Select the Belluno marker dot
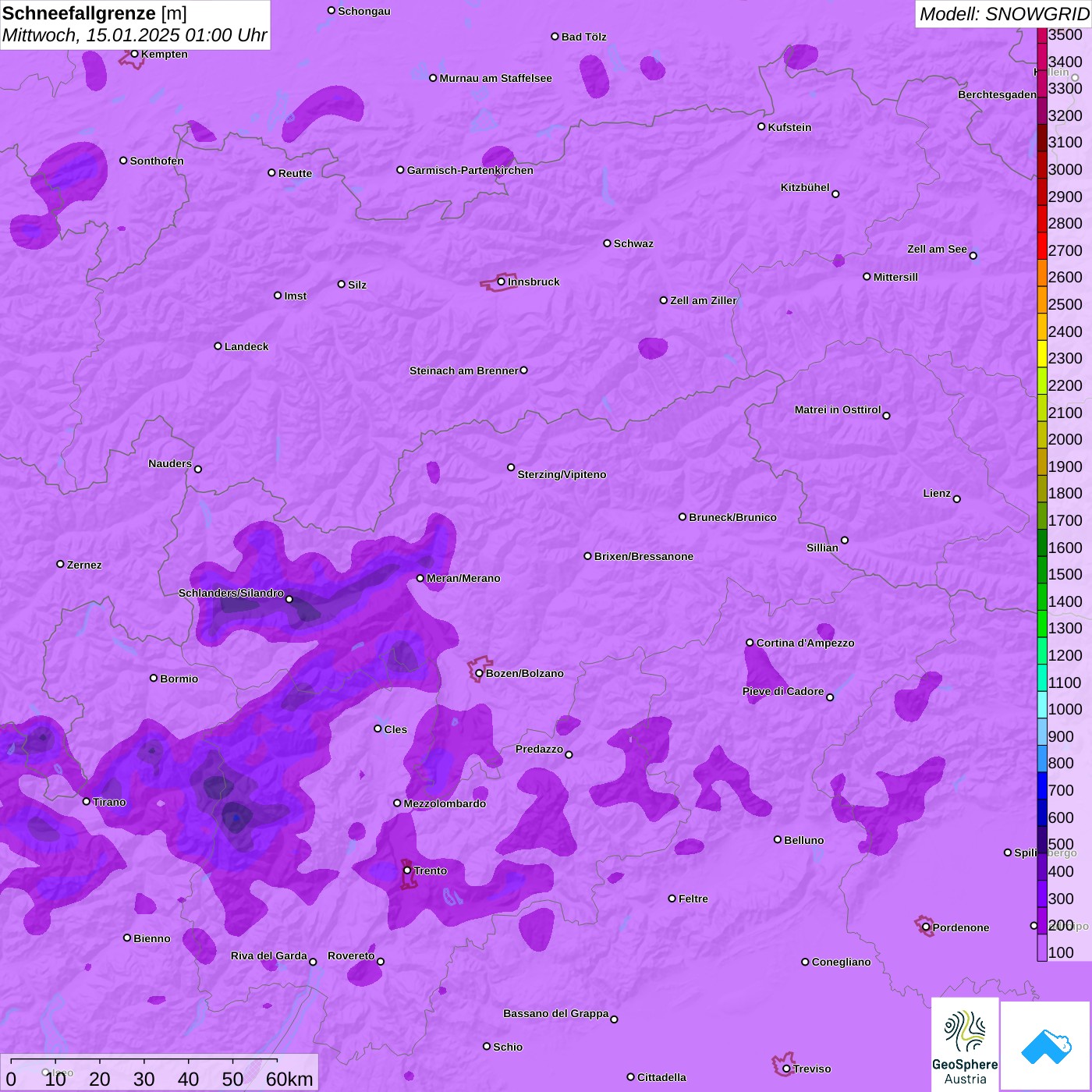The height and width of the screenshot is (1092, 1092). coord(777,839)
